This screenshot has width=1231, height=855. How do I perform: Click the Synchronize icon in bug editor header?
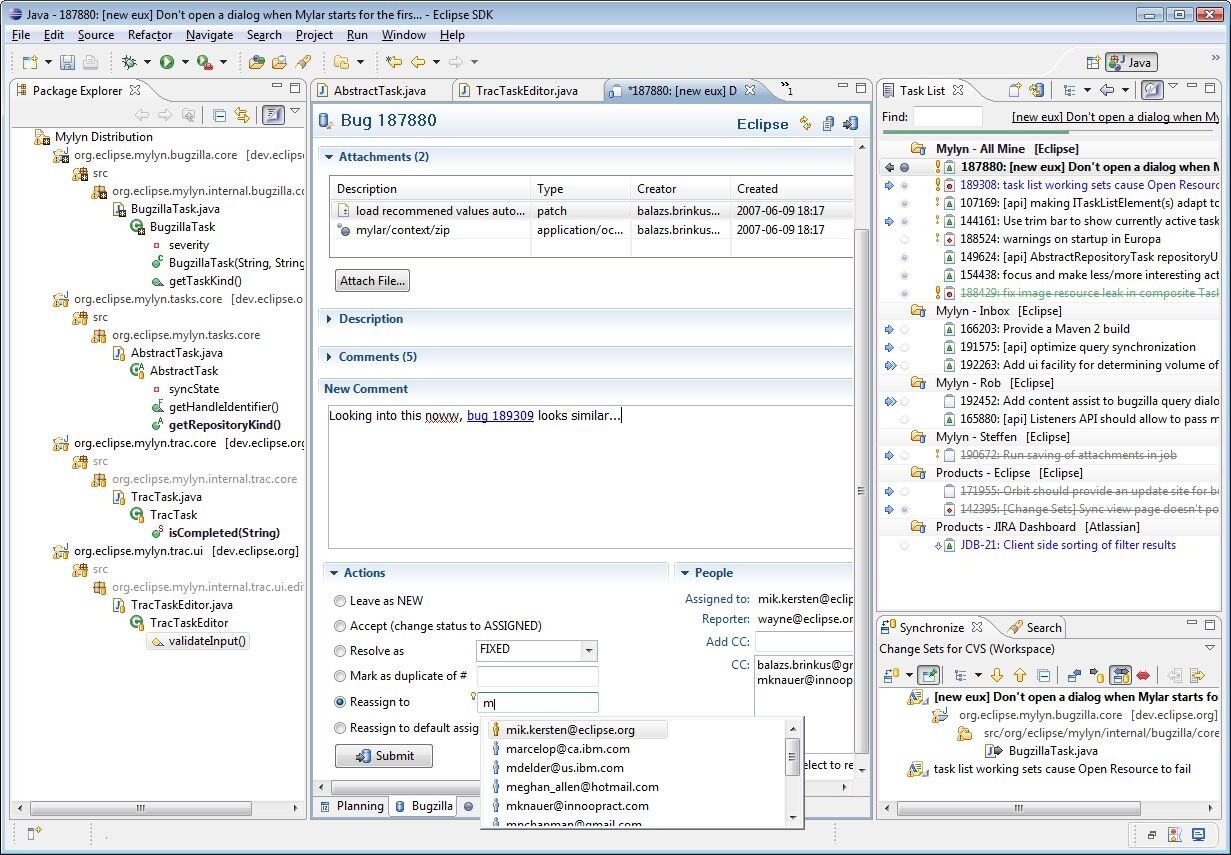(805, 124)
